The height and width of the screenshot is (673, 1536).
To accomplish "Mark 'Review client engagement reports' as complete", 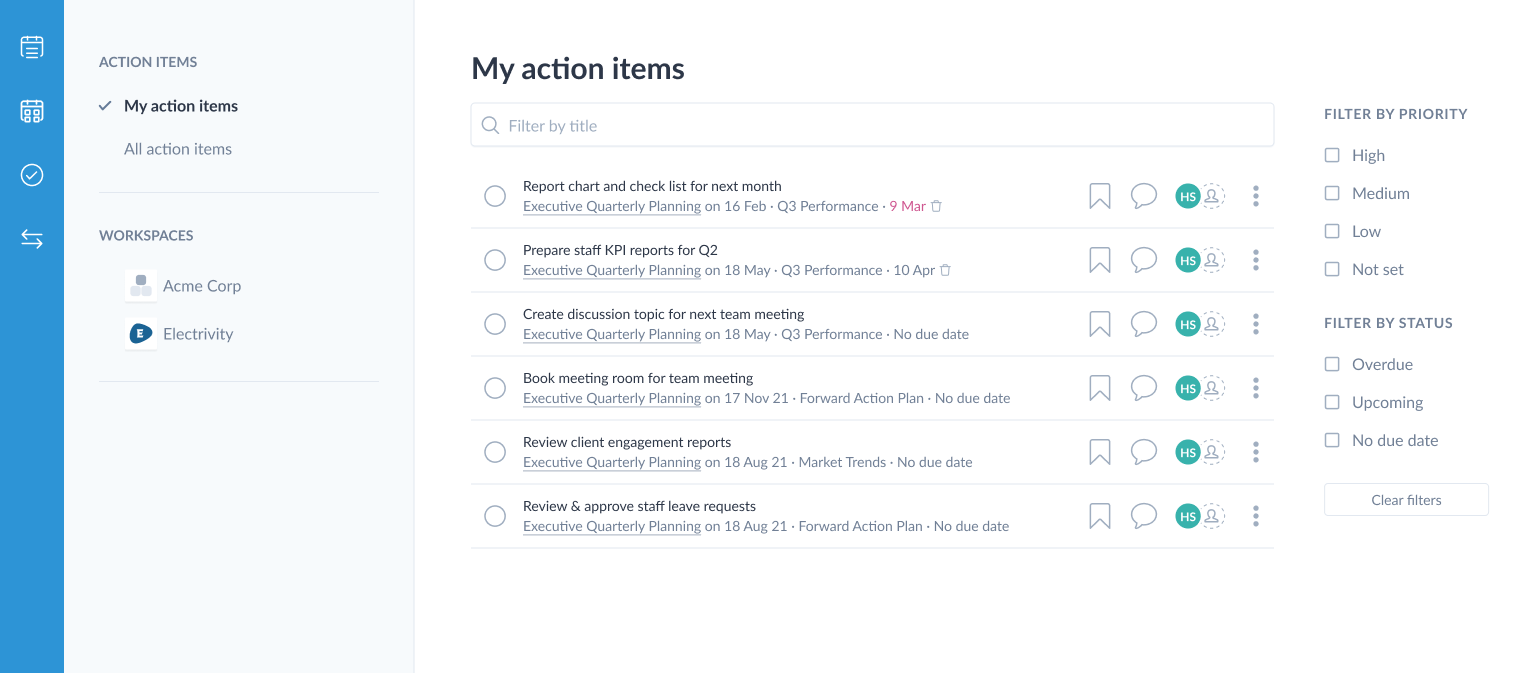I will (495, 452).
